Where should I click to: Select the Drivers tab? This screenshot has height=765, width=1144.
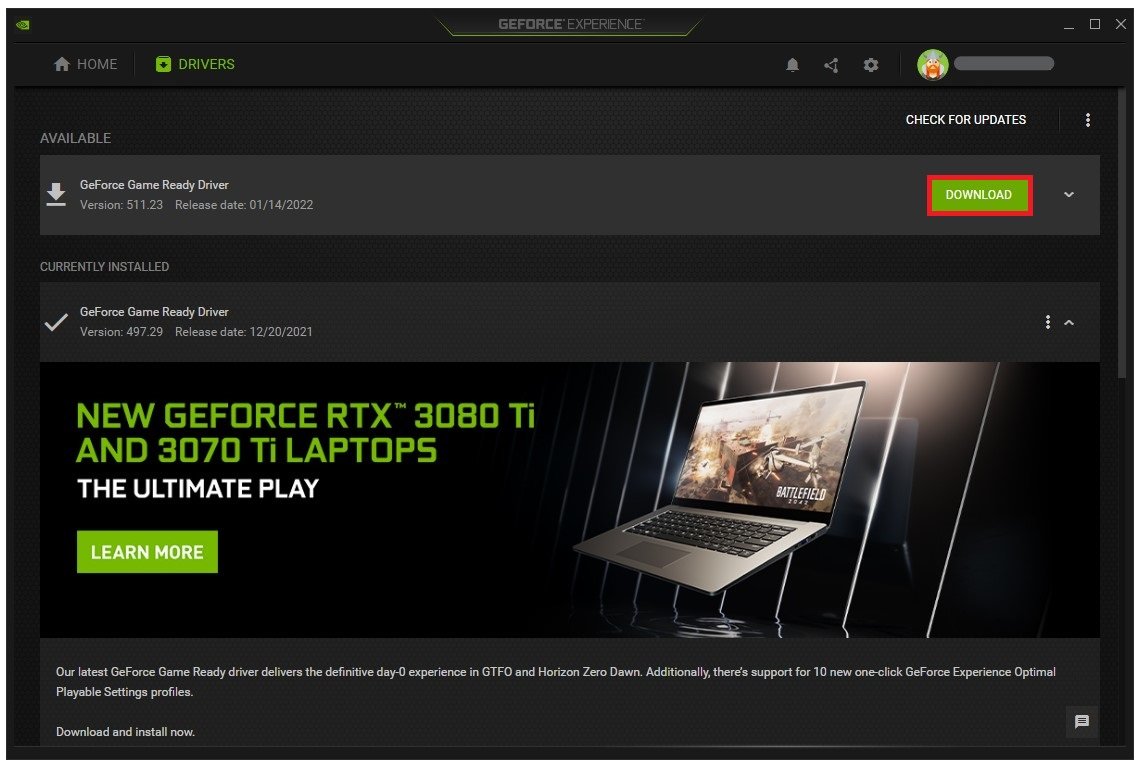195,64
